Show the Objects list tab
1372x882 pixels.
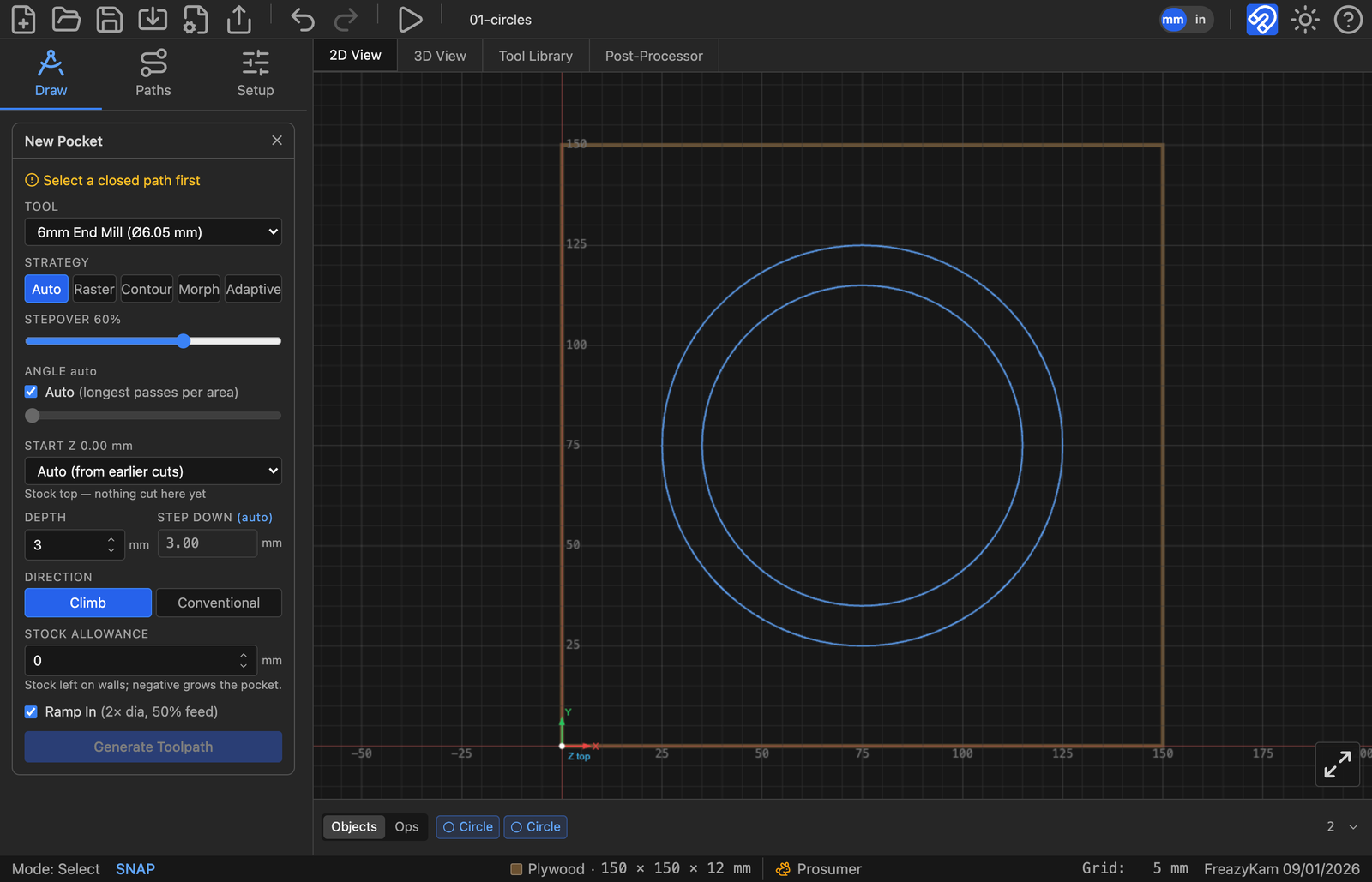tap(354, 826)
